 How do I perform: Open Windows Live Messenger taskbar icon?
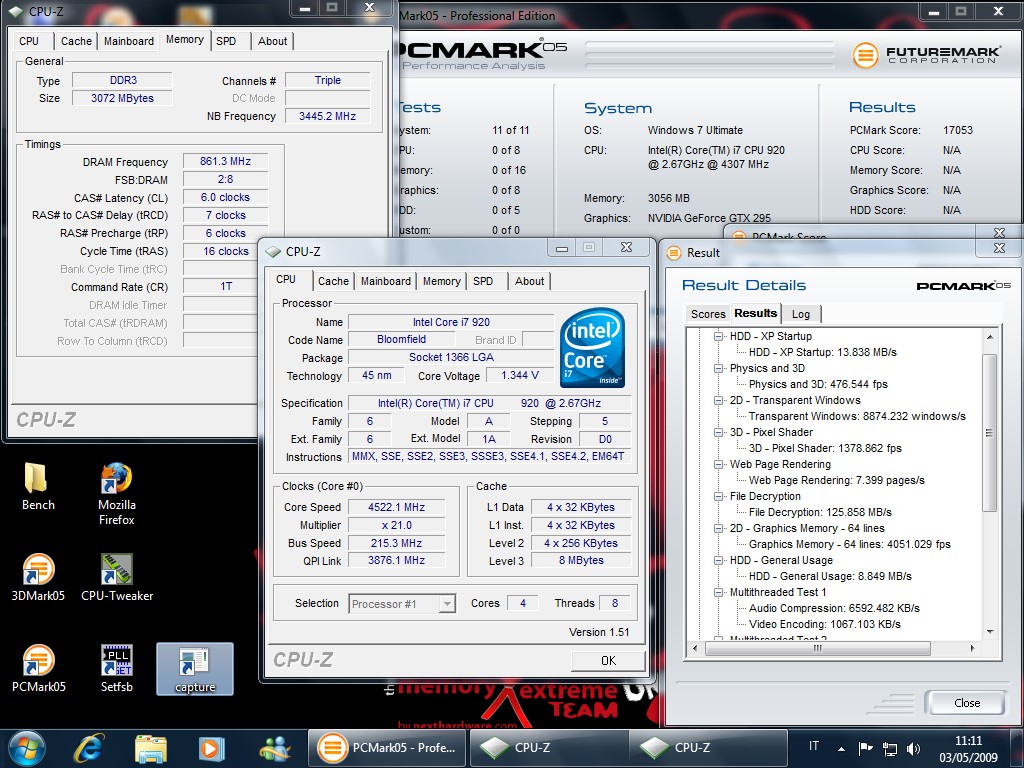[274, 748]
